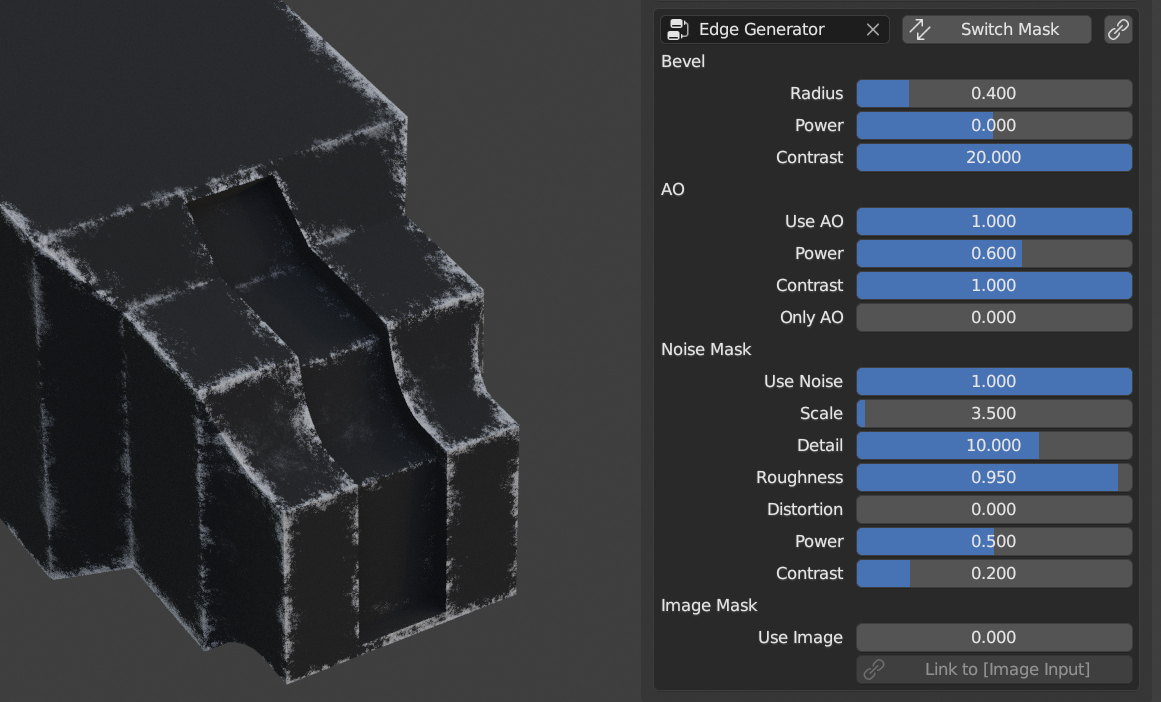Click the Bevel section label
This screenshot has width=1161, height=702.
click(683, 61)
